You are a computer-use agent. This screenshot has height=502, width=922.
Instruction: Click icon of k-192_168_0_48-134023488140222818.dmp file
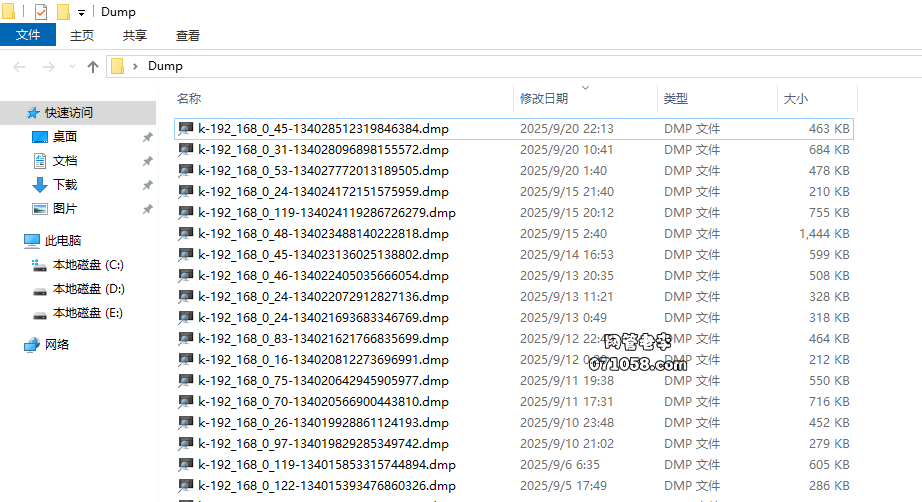click(x=186, y=234)
